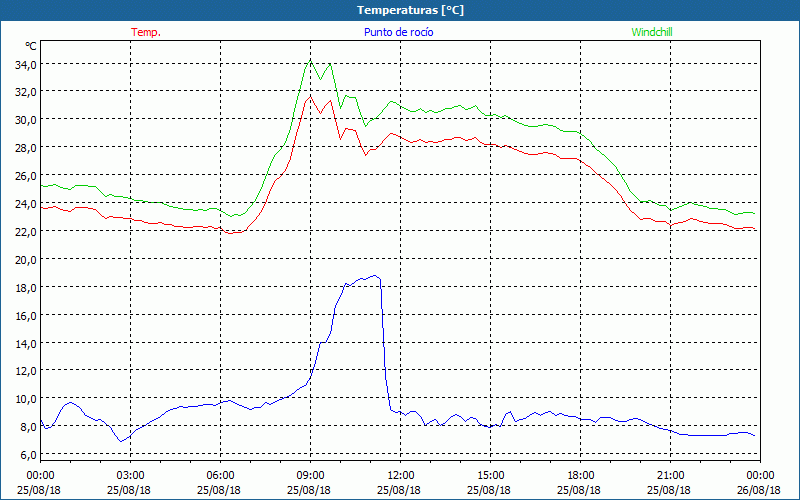The image size is (800, 500).
Task: Select the blue "Punto de rocío" legend label
Action: click(398, 32)
